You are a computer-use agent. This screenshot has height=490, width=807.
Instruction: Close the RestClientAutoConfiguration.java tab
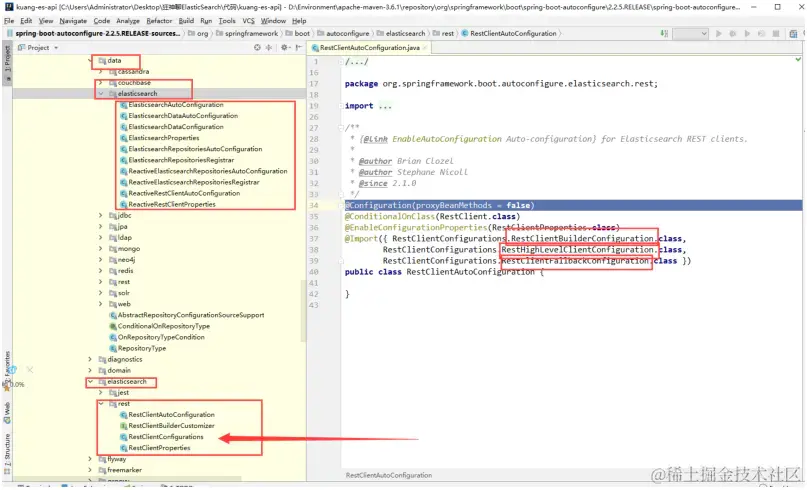click(425, 48)
